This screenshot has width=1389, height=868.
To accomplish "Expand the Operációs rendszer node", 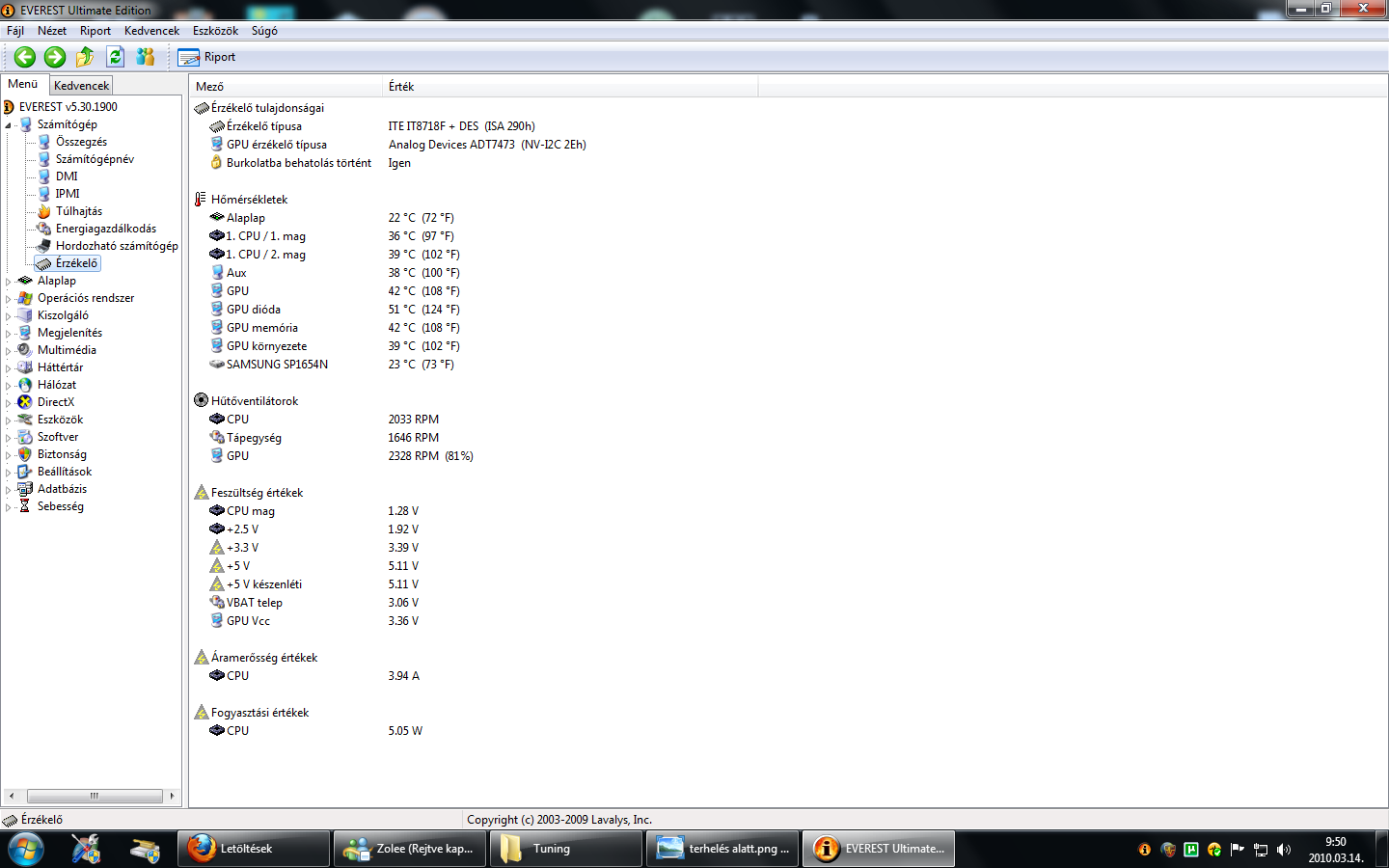I will coord(9,299).
